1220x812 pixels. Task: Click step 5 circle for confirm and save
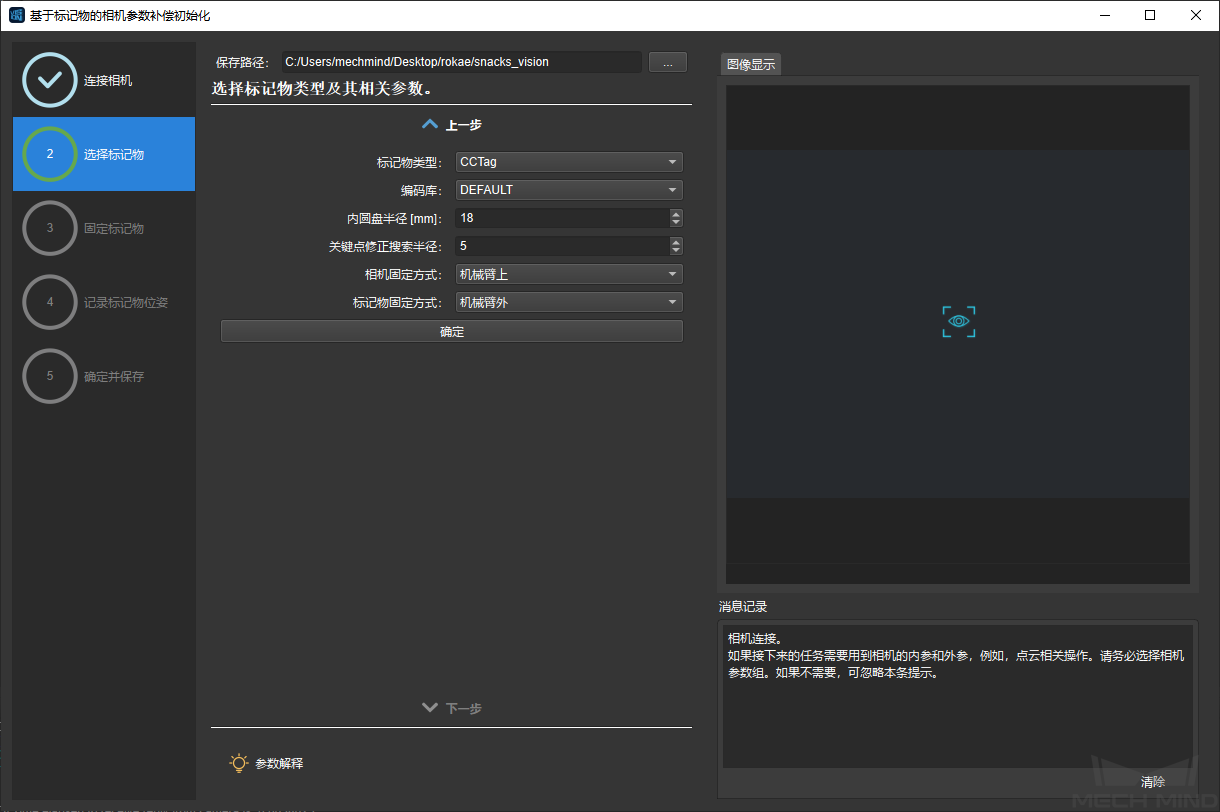[49, 376]
